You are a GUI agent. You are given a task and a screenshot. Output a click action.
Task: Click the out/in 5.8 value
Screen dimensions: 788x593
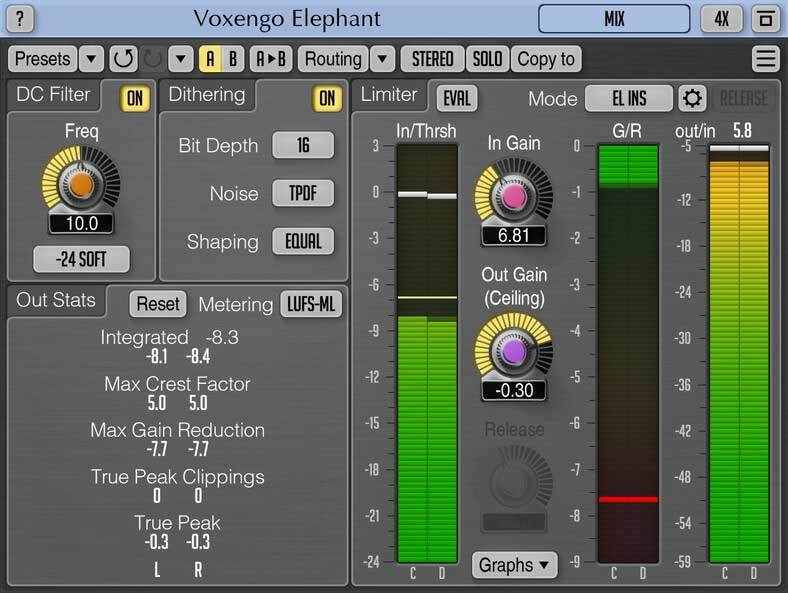point(742,131)
